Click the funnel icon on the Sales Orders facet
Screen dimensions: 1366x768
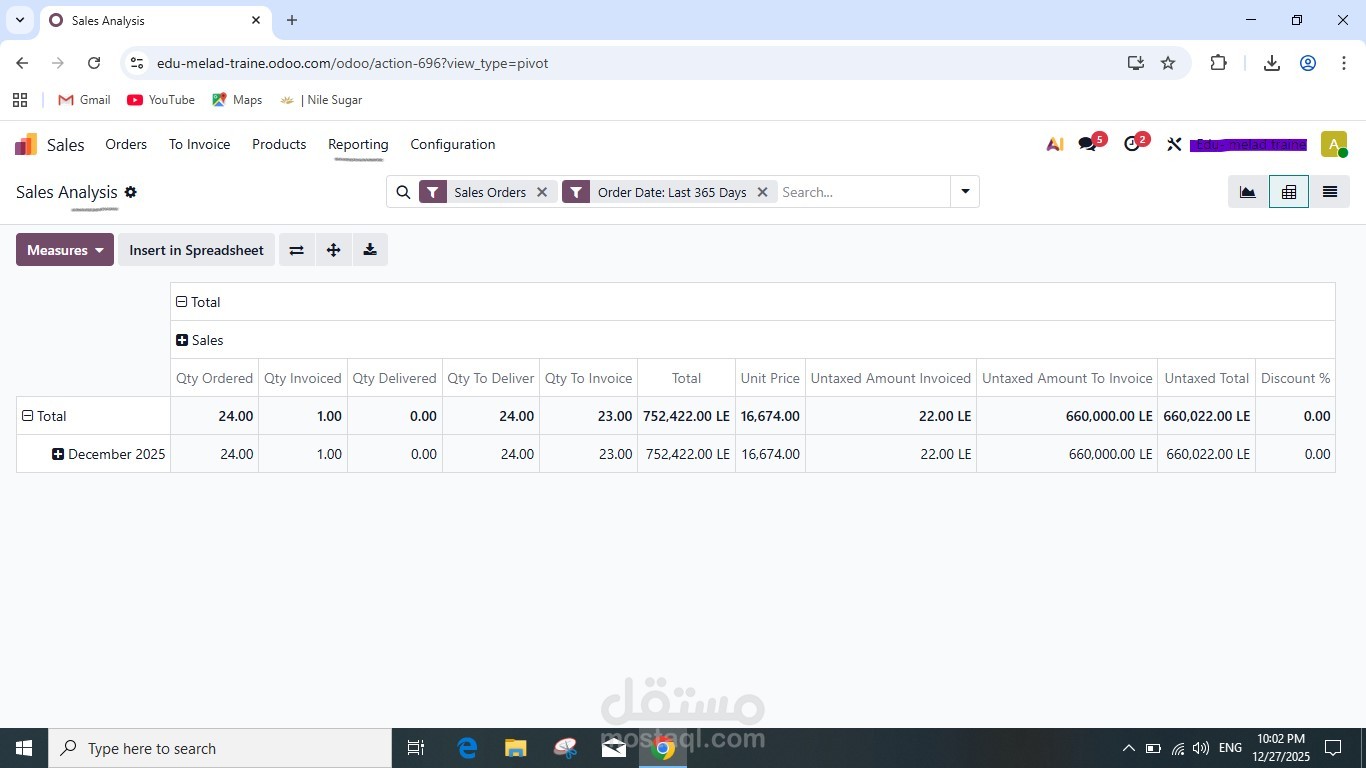pos(433,192)
